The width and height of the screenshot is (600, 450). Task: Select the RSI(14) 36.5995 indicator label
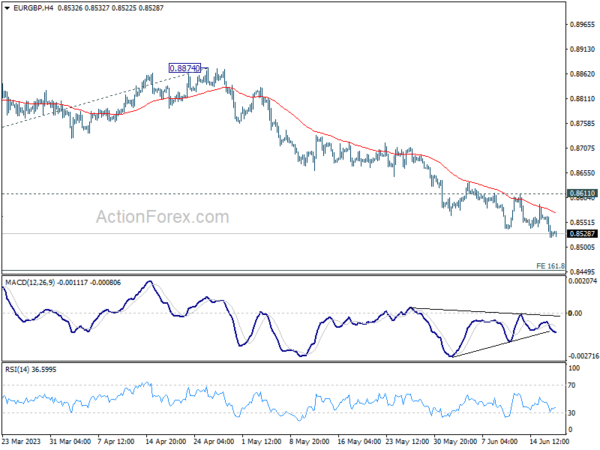point(31,370)
